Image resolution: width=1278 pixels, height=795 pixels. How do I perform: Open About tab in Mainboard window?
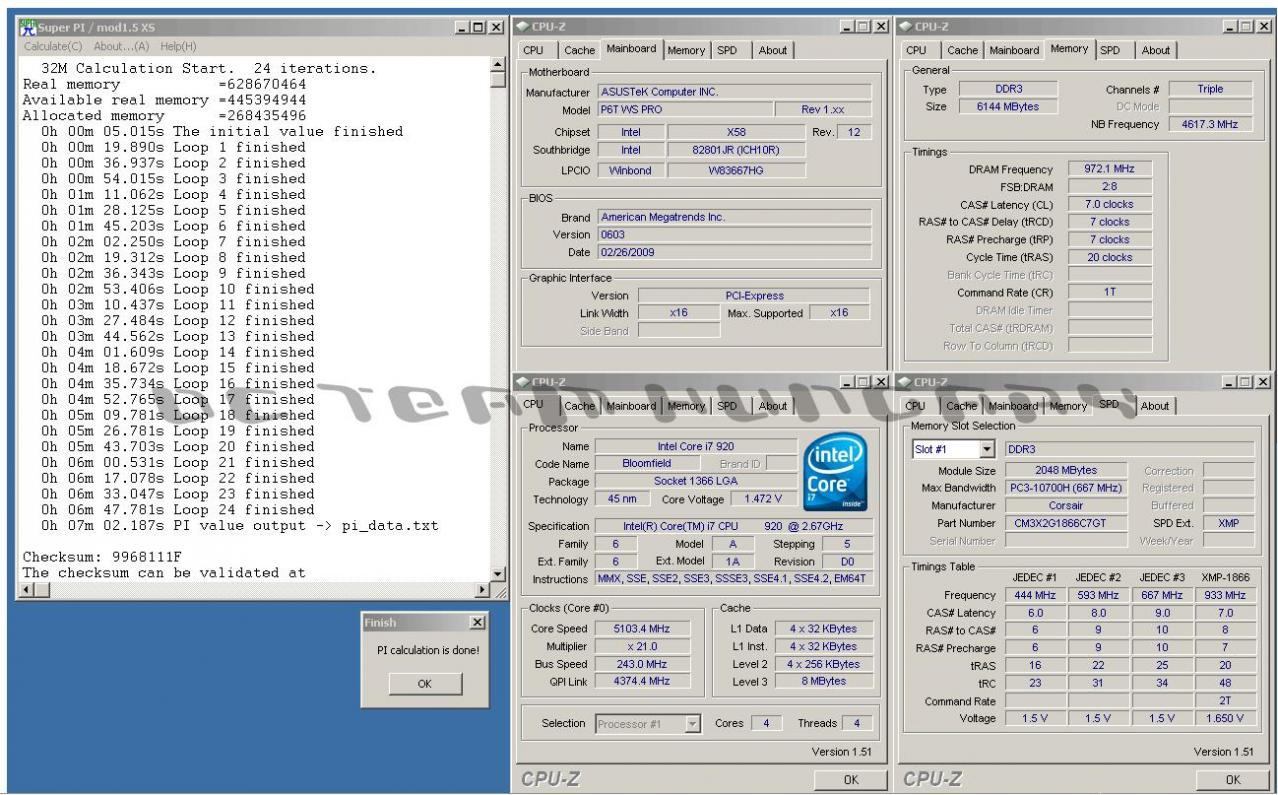[772, 50]
